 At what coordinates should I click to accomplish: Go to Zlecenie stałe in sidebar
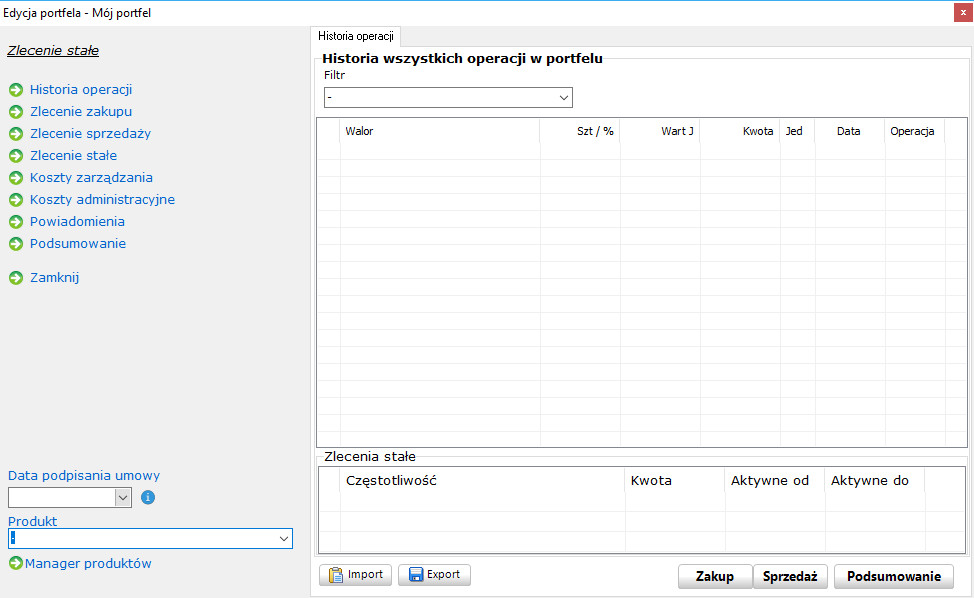coord(73,156)
